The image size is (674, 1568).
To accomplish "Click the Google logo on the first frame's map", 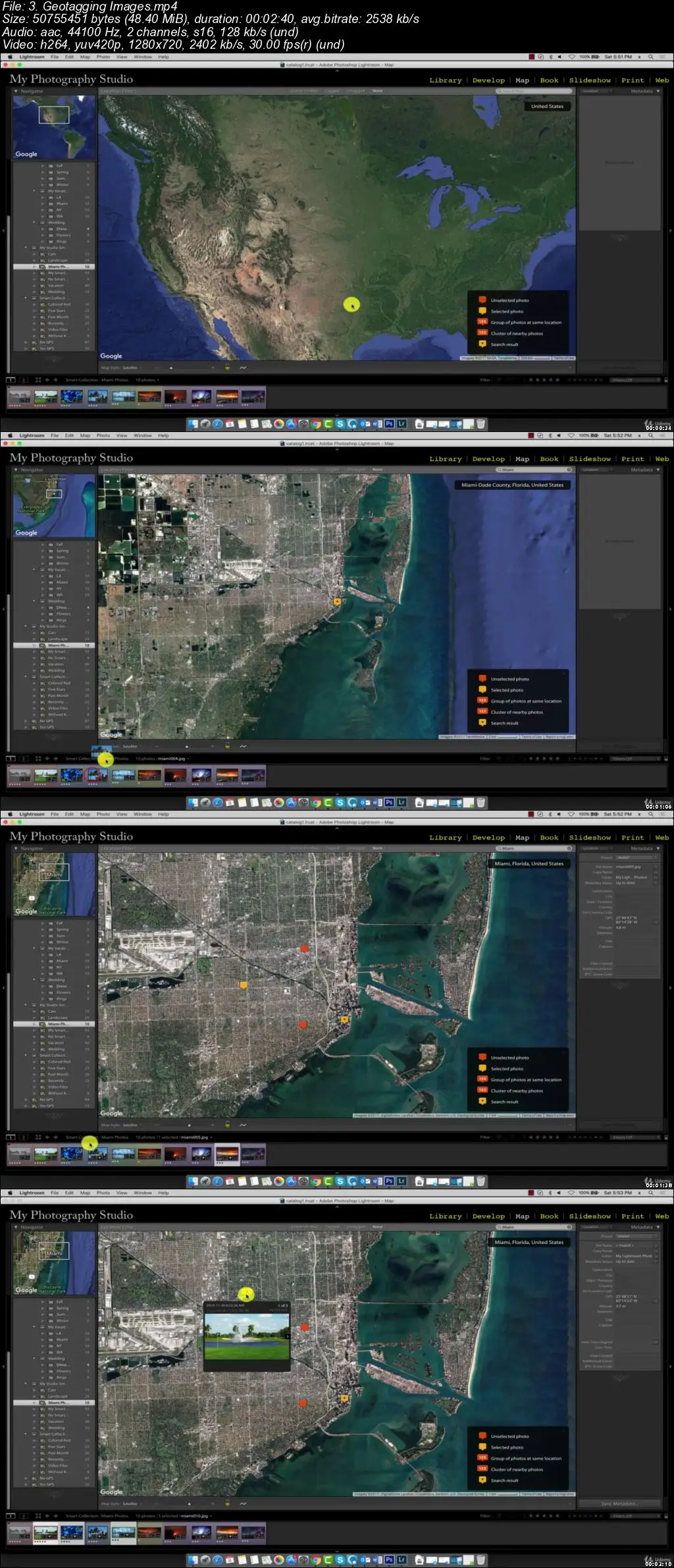I will (111, 356).
